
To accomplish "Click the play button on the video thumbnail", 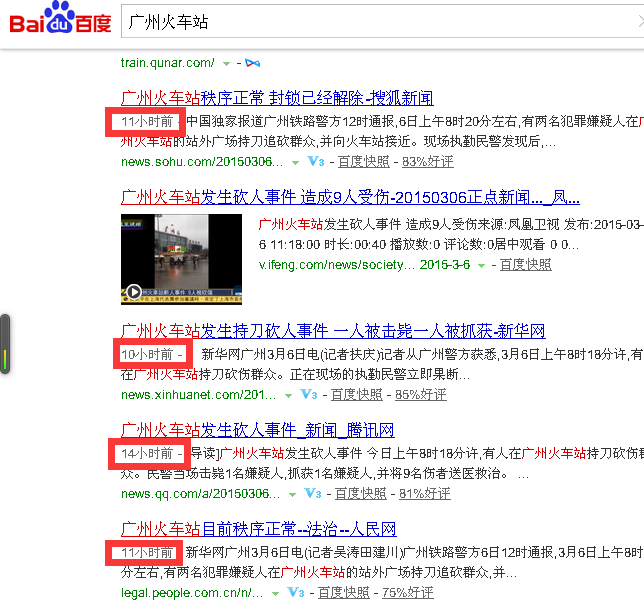I will tap(133, 292).
